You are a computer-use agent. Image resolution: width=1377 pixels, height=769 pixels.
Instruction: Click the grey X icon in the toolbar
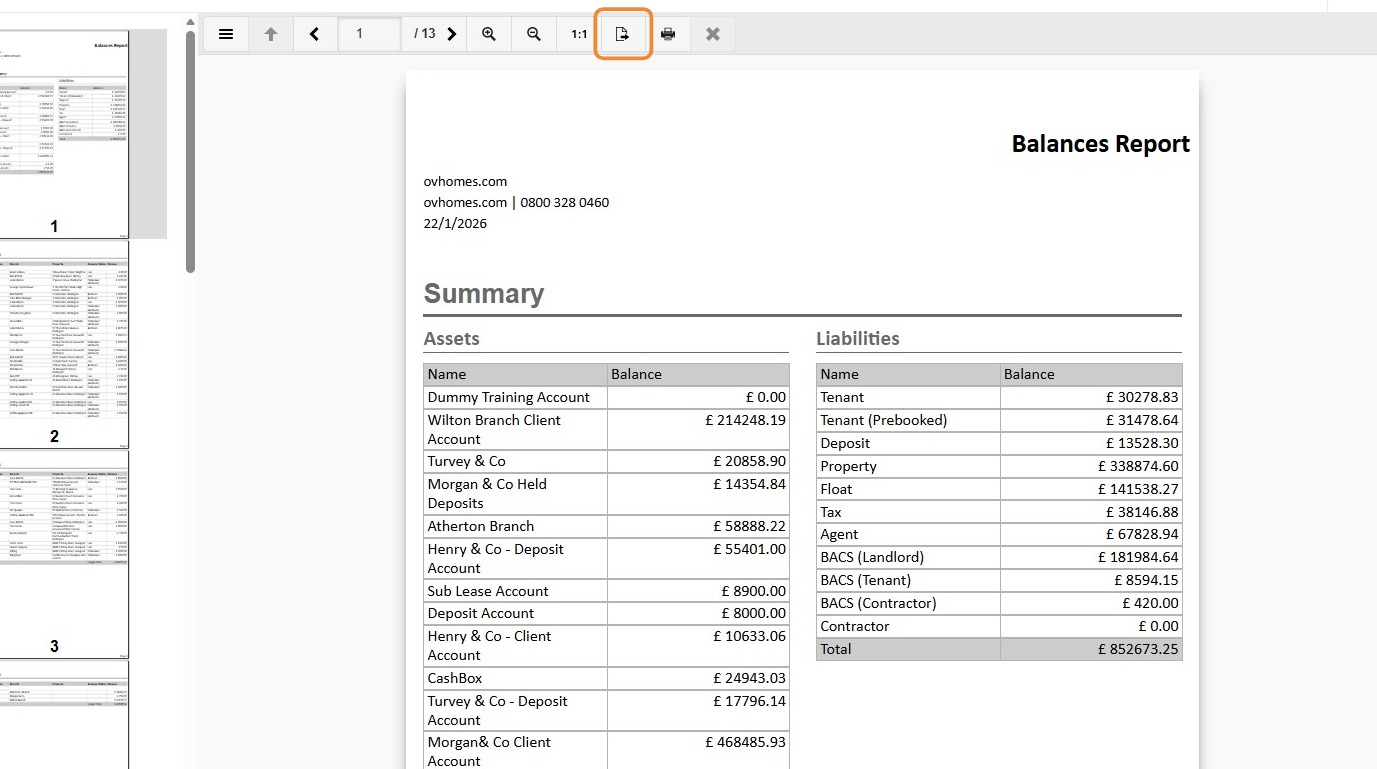coord(713,34)
